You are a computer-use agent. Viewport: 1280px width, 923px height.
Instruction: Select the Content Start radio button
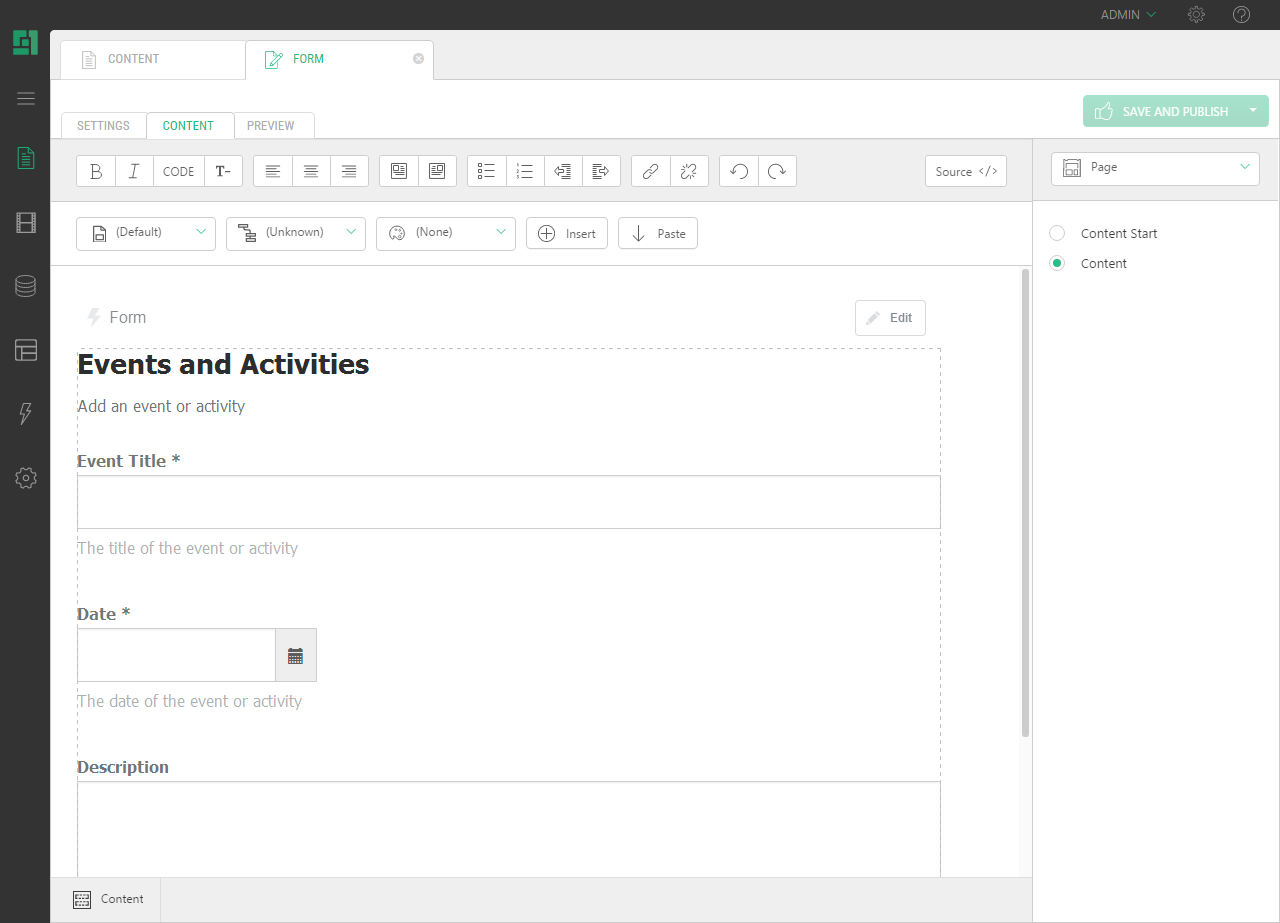pos(1057,233)
